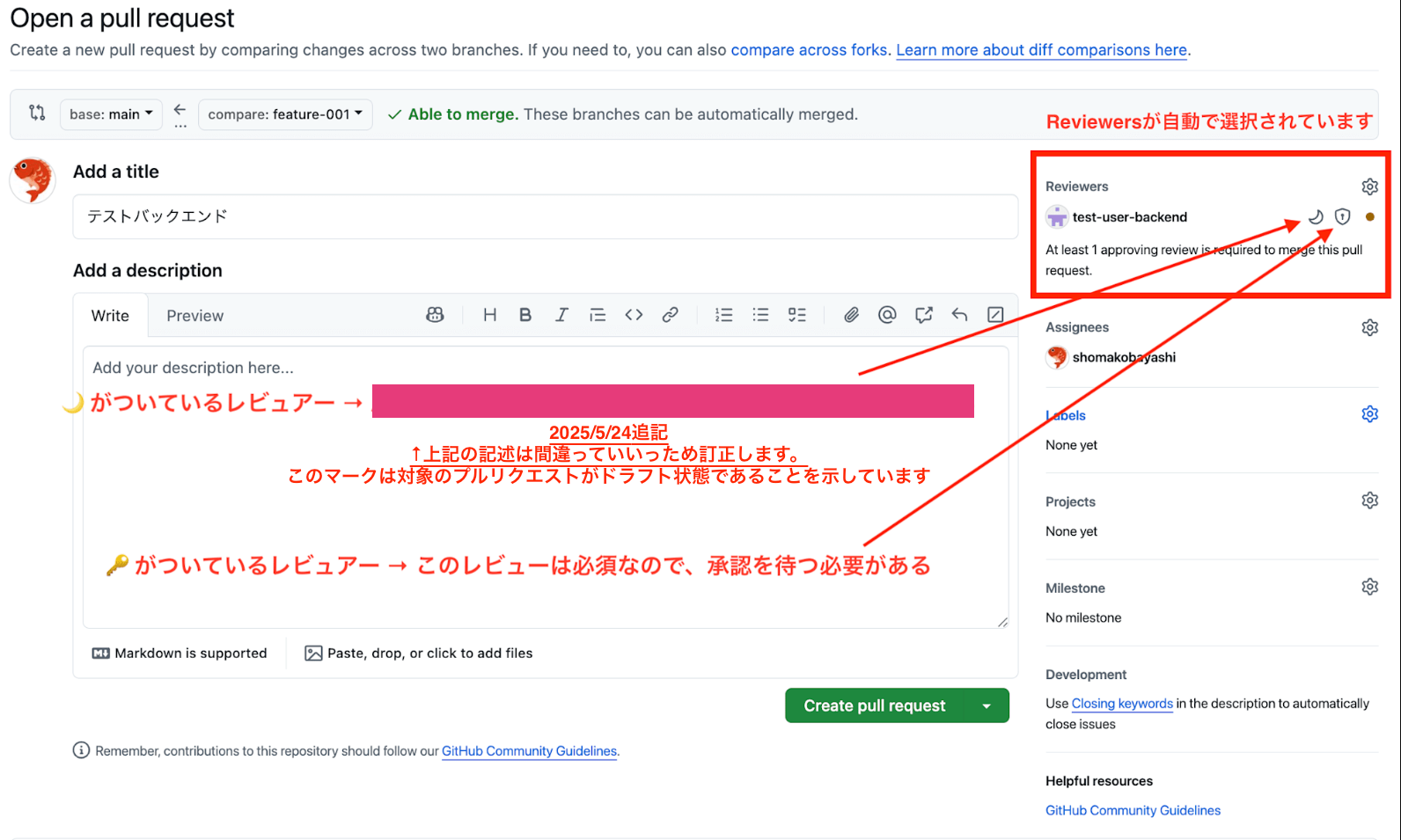This screenshot has width=1401, height=840.
Task: Click the pending review status dot
Action: pos(1370,217)
